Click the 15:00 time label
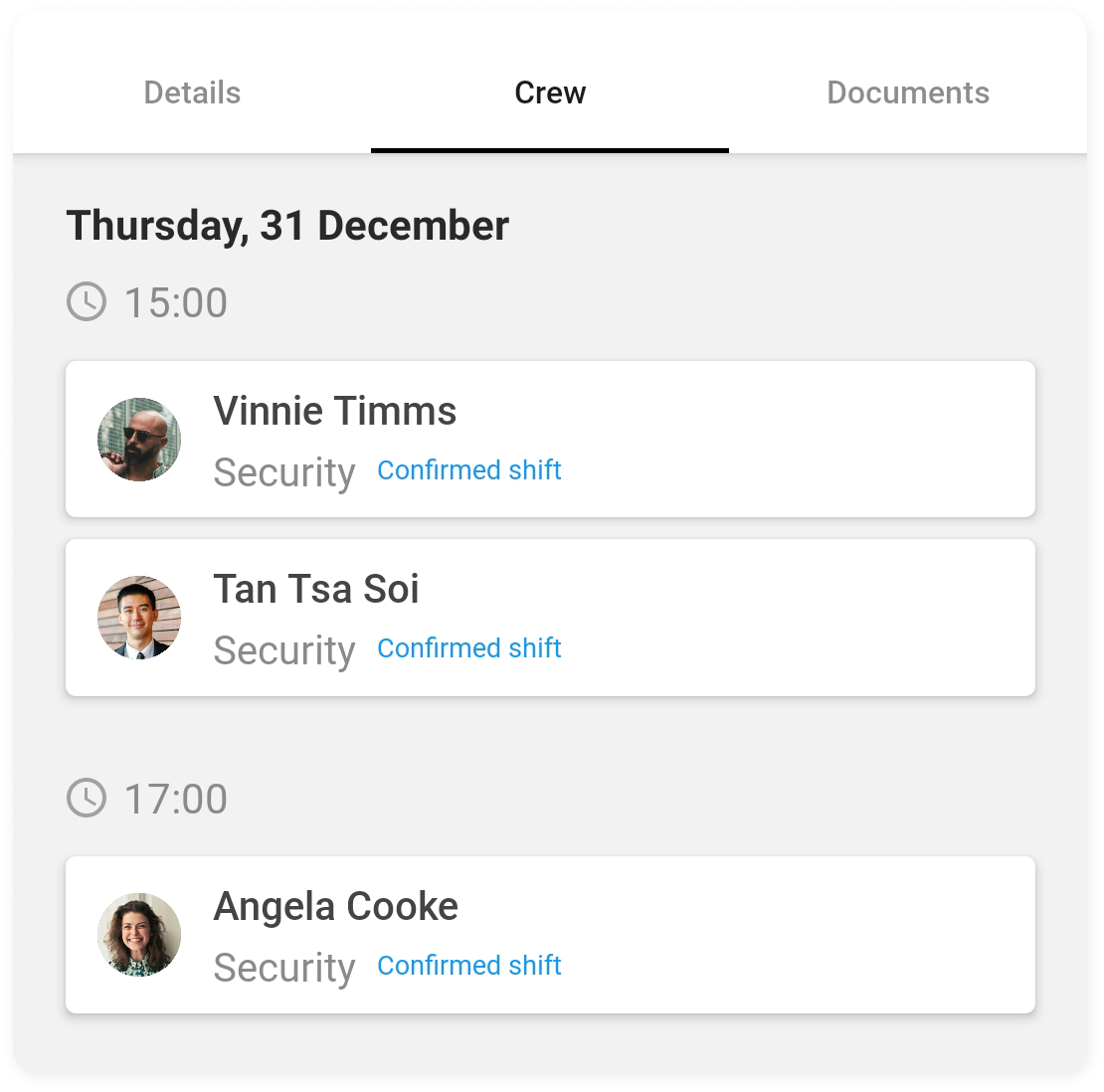Viewport: 1104px width, 1092px height. pyautogui.click(x=176, y=302)
